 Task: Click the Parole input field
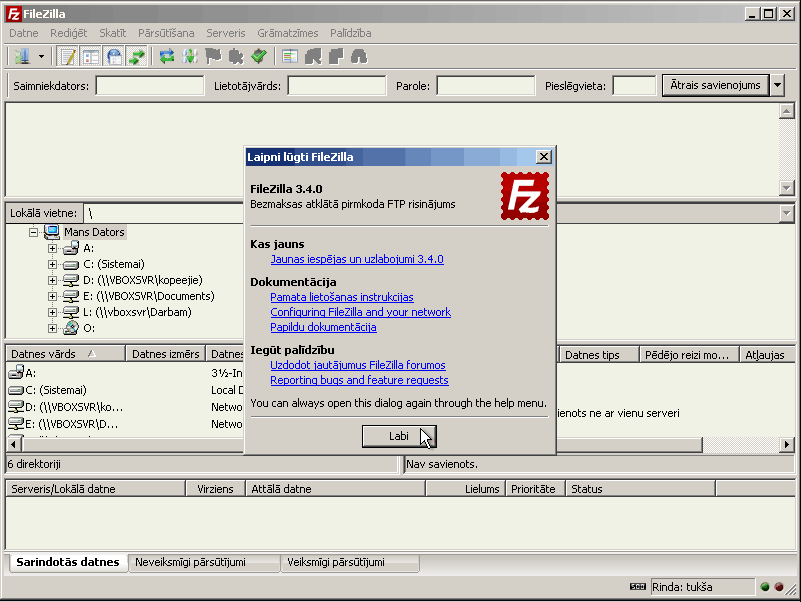pos(486,85)
